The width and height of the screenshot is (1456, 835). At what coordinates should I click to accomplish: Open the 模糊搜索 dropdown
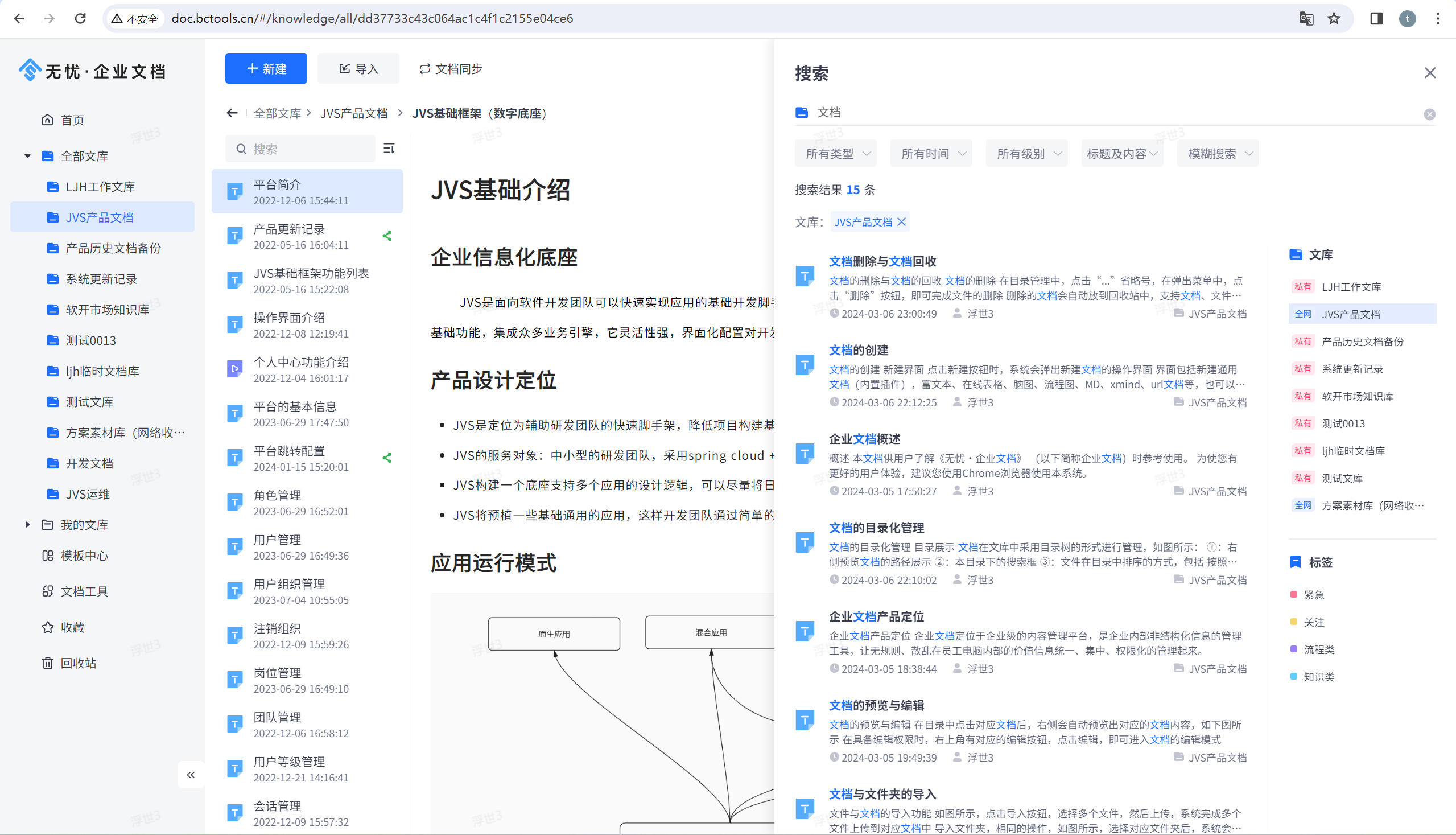pos(1218,154)
